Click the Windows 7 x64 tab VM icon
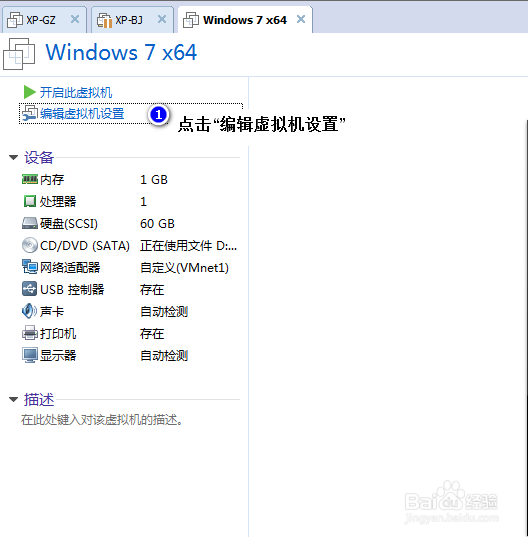This screenshot has width=528, height=537. click(191, 20)
